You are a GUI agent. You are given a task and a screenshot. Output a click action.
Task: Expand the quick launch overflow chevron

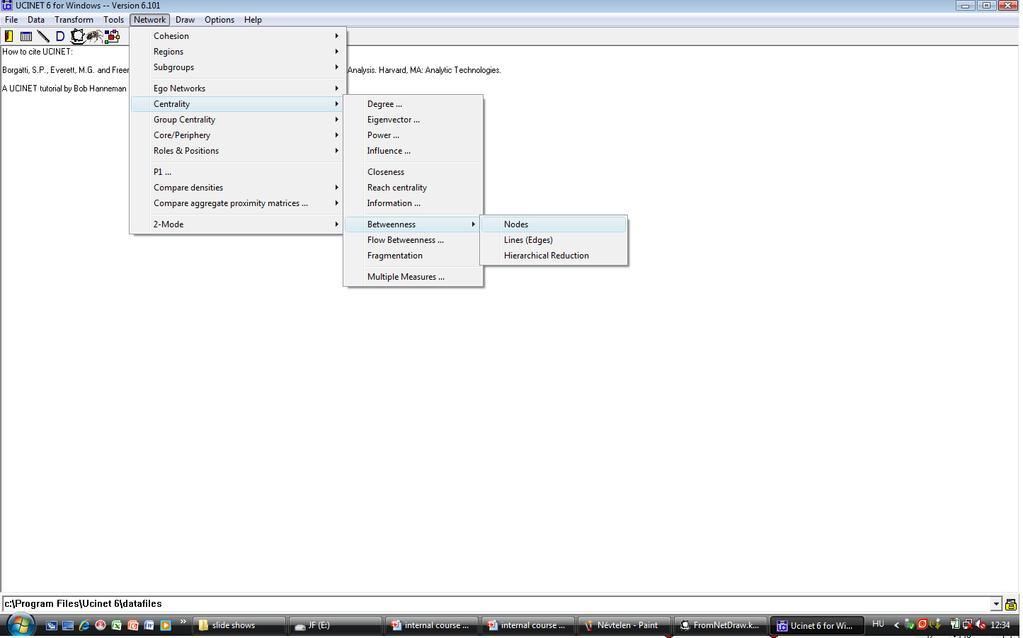tap(183, 622)
